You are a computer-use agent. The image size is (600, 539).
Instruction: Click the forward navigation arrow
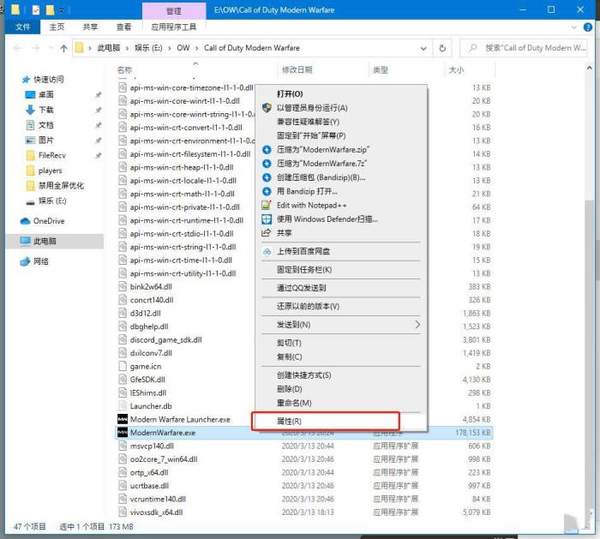(36, 48)
